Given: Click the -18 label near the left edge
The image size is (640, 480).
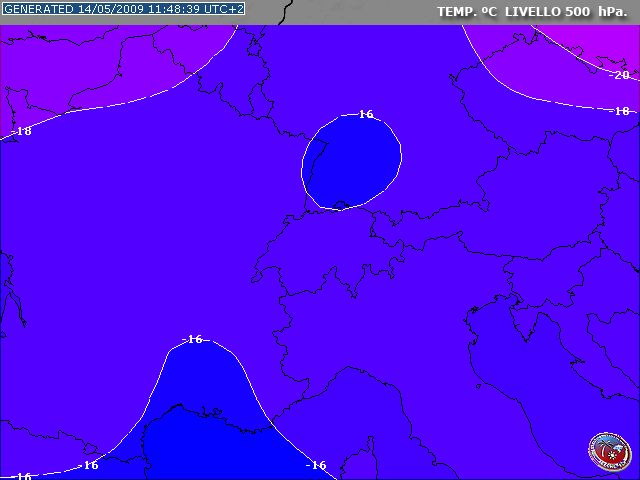Looking at the screenshot, I should pos(22,131).
